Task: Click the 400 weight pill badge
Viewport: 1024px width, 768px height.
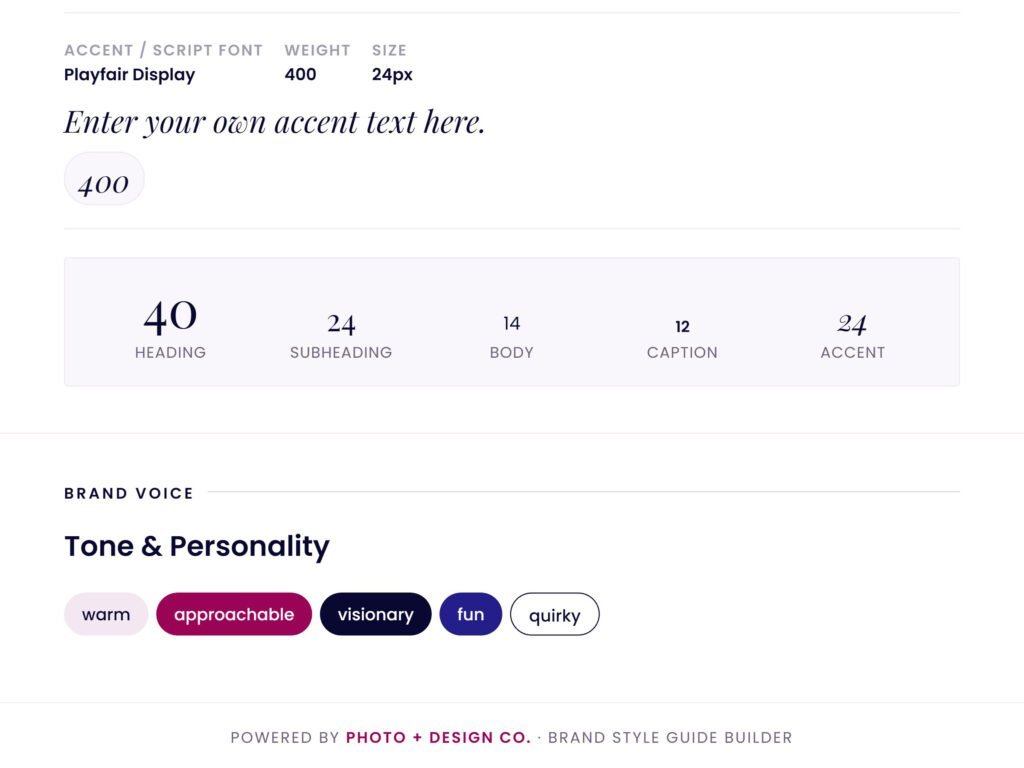Action: tap(104, 180)
